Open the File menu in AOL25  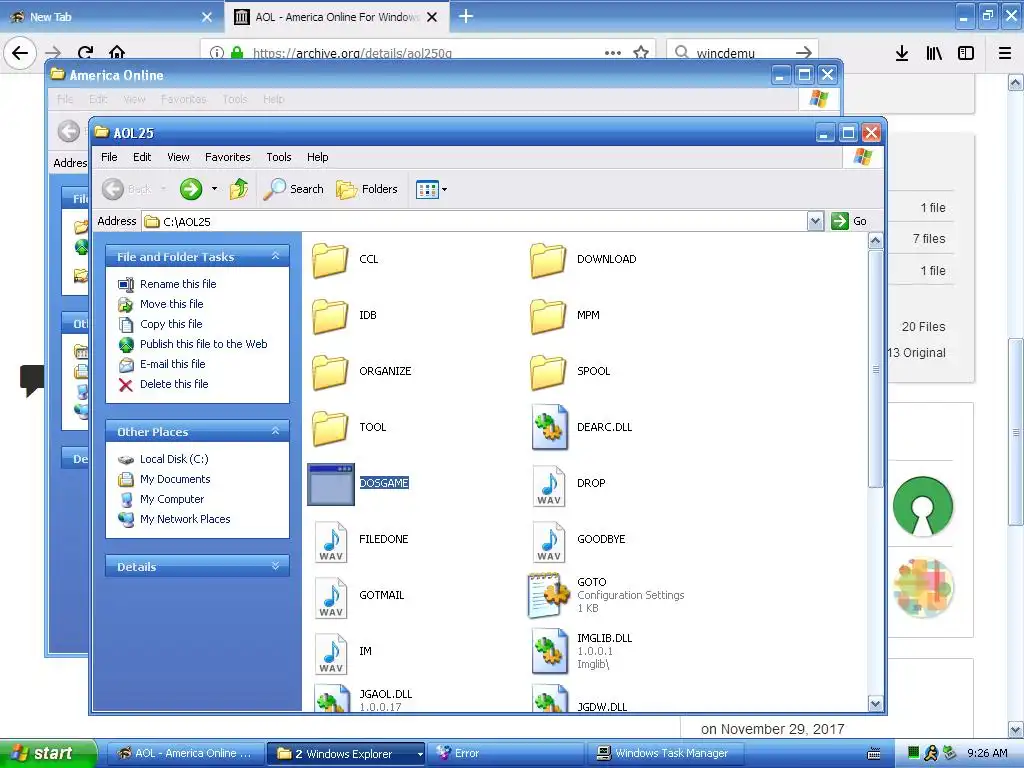[109, 157]
